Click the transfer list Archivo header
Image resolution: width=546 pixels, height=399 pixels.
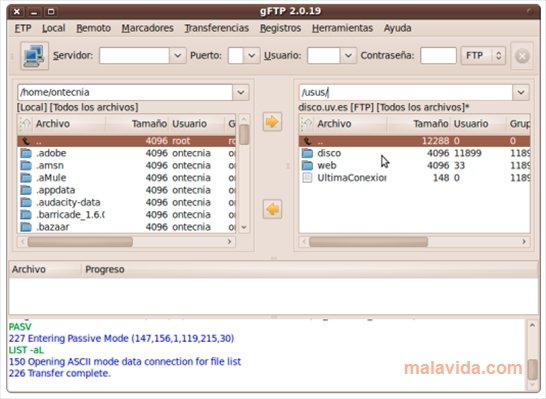coord(45,269)
